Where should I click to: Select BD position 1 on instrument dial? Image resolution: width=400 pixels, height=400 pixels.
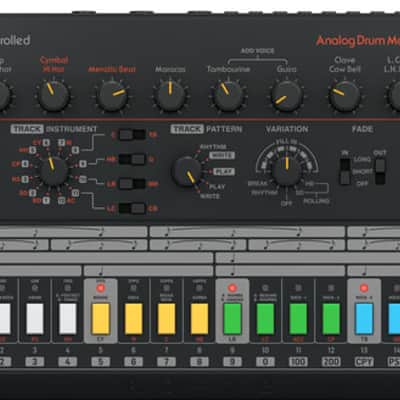[x=46, y=201]
